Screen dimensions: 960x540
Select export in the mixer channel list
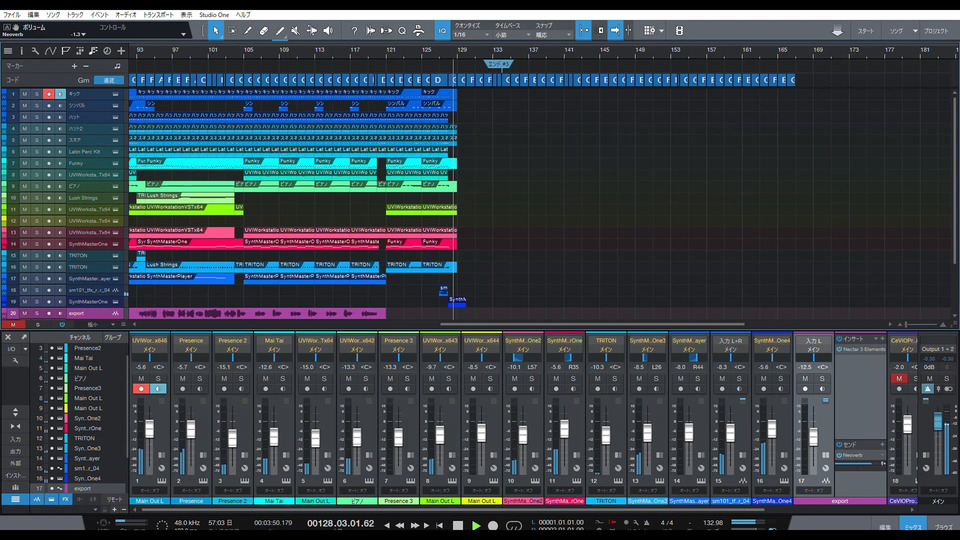click(x=83, y=489)
